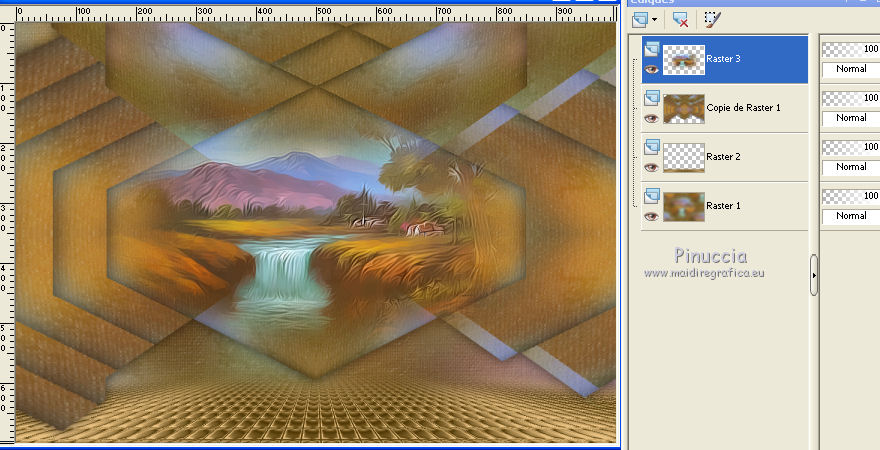Image resolution: width=880 pixels, height=450 pixels.
Task: Click the layer type icon for Raster 2
Action: (652, 147)
